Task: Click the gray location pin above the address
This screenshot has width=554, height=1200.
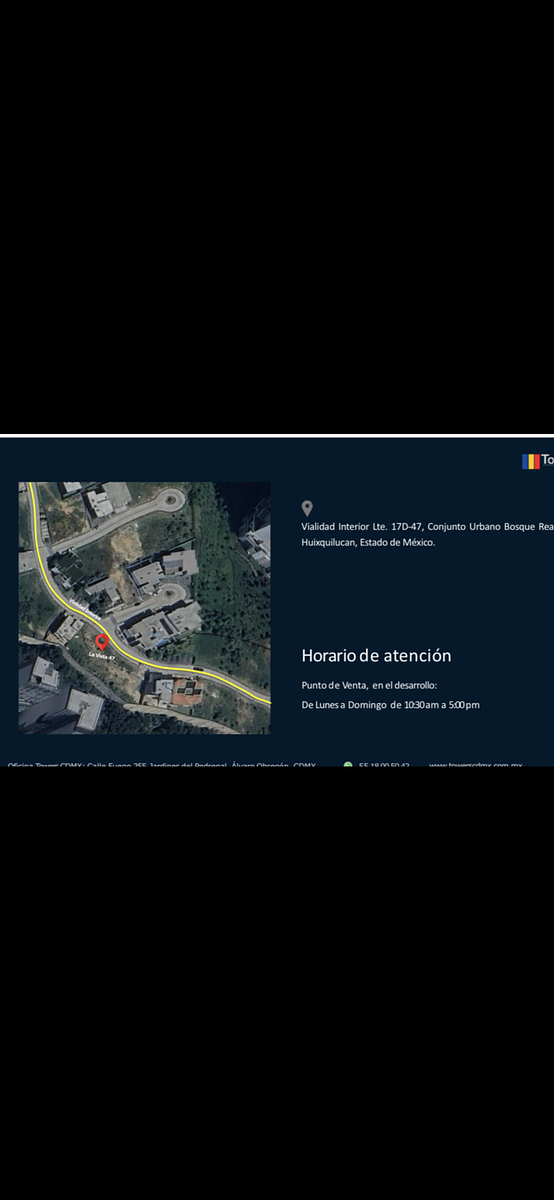Action: [307, 508]
